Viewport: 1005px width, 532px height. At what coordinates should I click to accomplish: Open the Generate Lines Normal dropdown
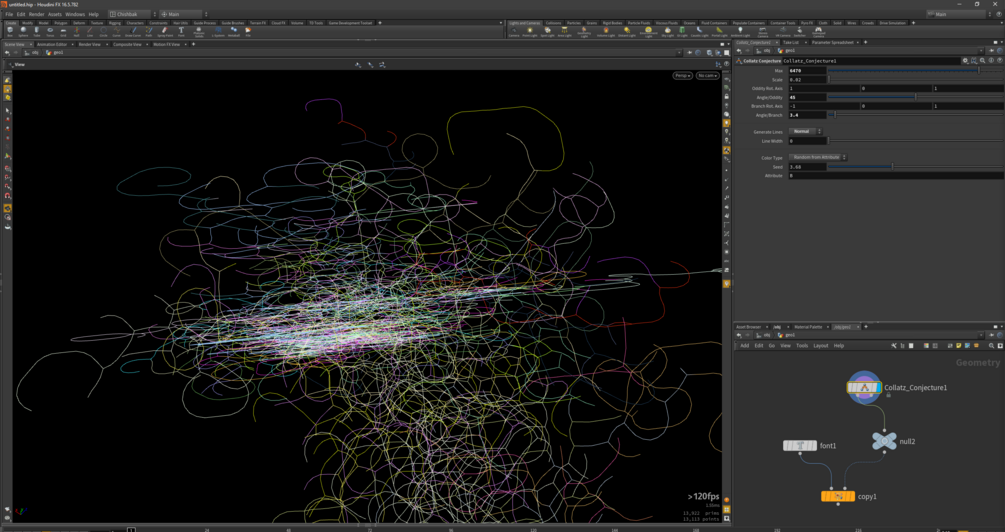click(805, 131)
